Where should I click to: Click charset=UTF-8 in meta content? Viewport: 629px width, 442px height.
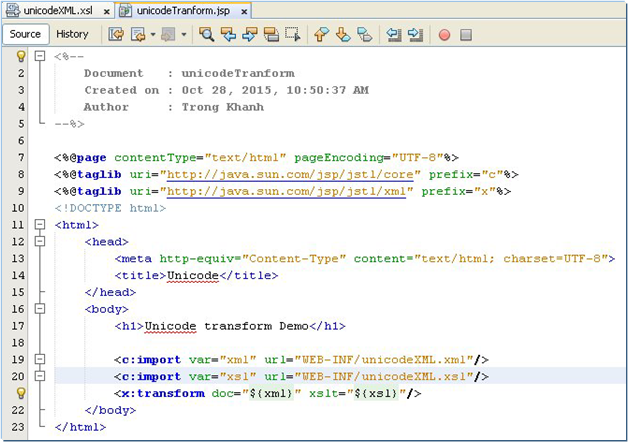tap(552, 259)
